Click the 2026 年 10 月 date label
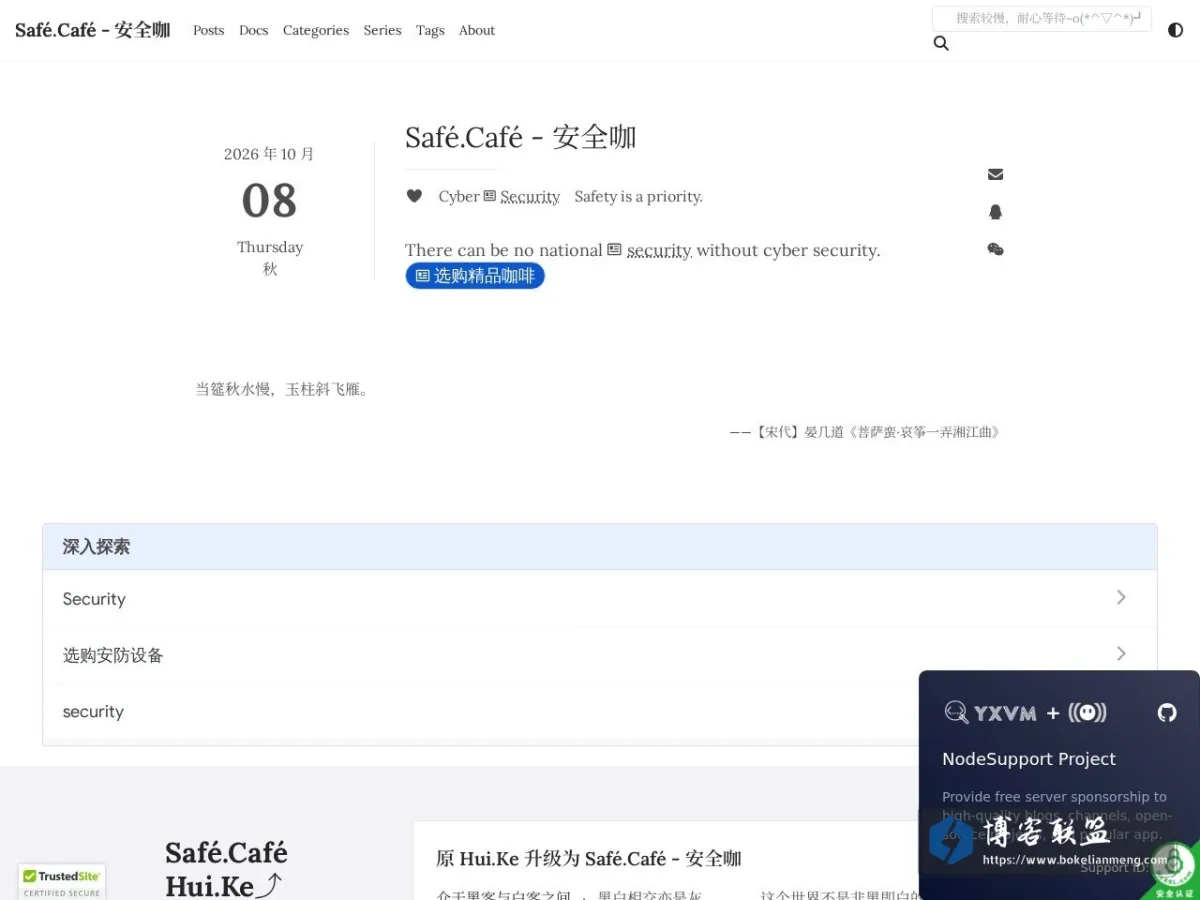The width and height of the screenshot is (1200, 900). (269, 154)
